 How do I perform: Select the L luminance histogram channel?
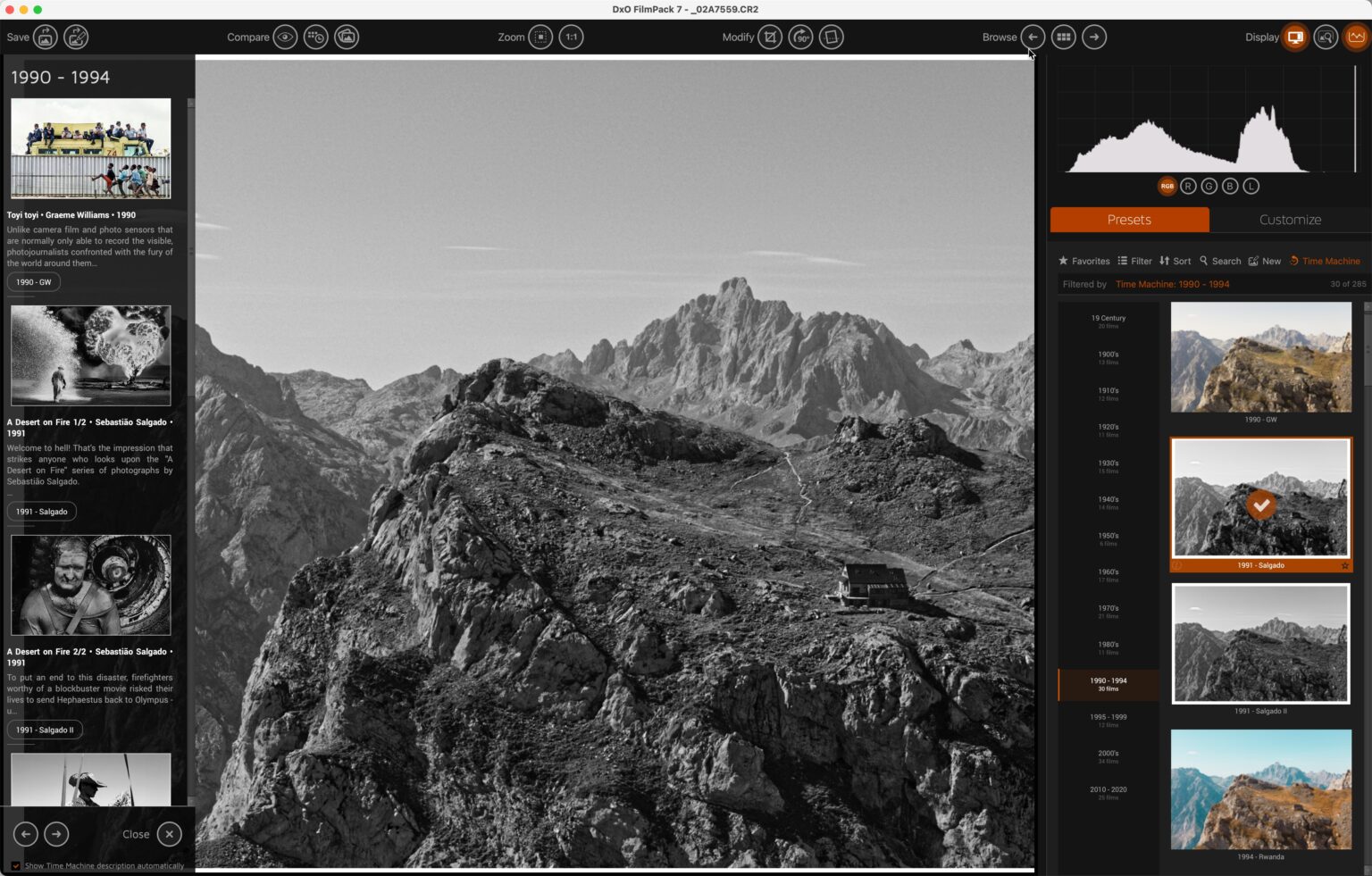(1251, 186)
